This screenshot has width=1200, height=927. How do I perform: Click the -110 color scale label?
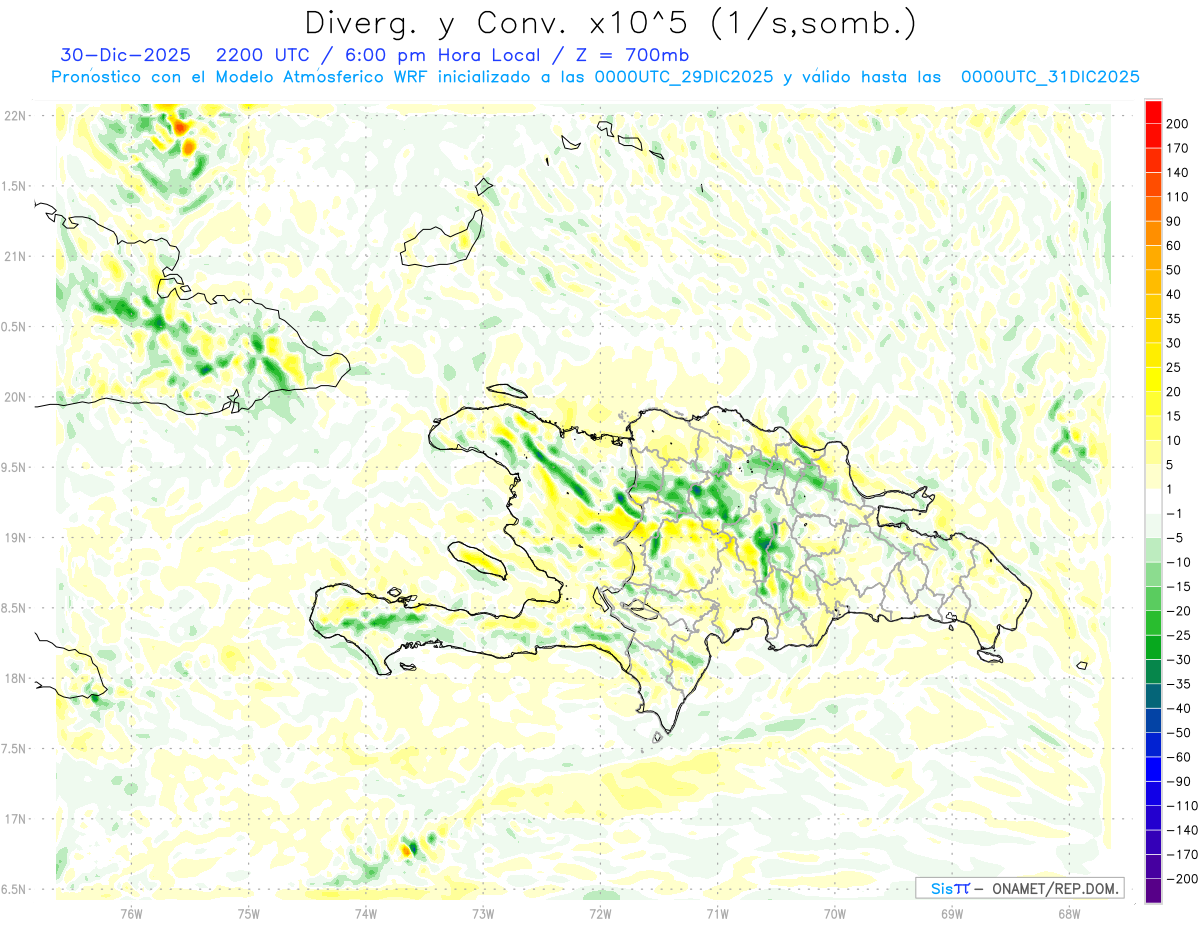pyautogui.click(x=1181, y=806)
